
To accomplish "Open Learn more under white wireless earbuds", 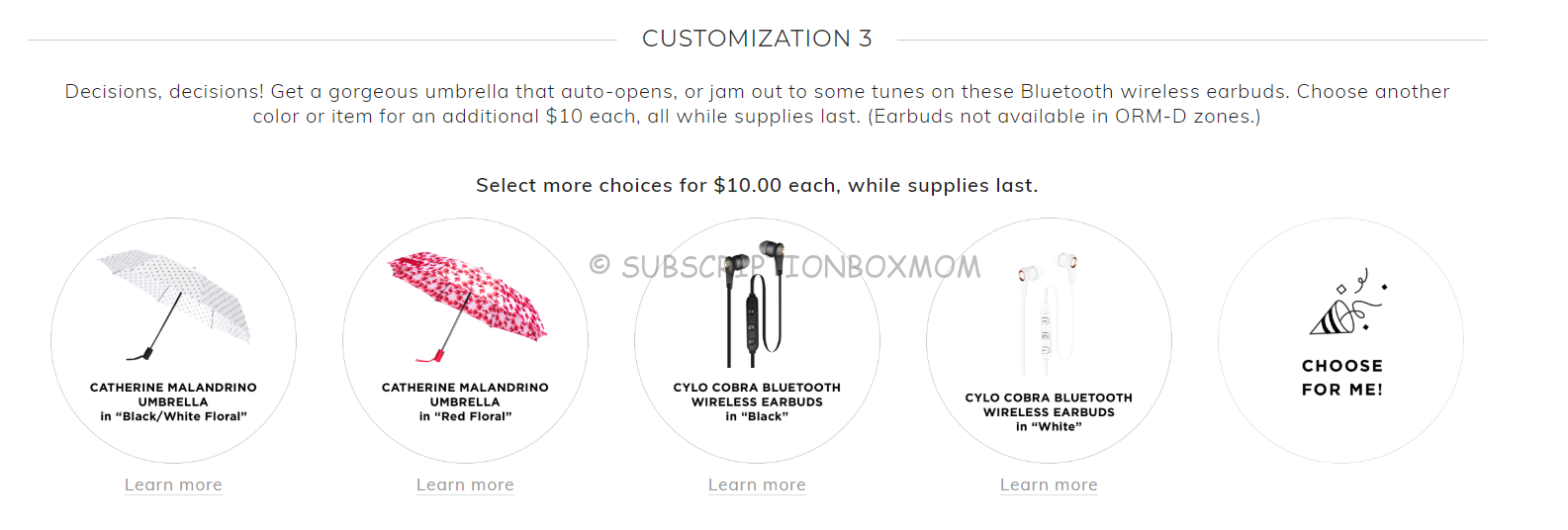I will pos(1049,485).
